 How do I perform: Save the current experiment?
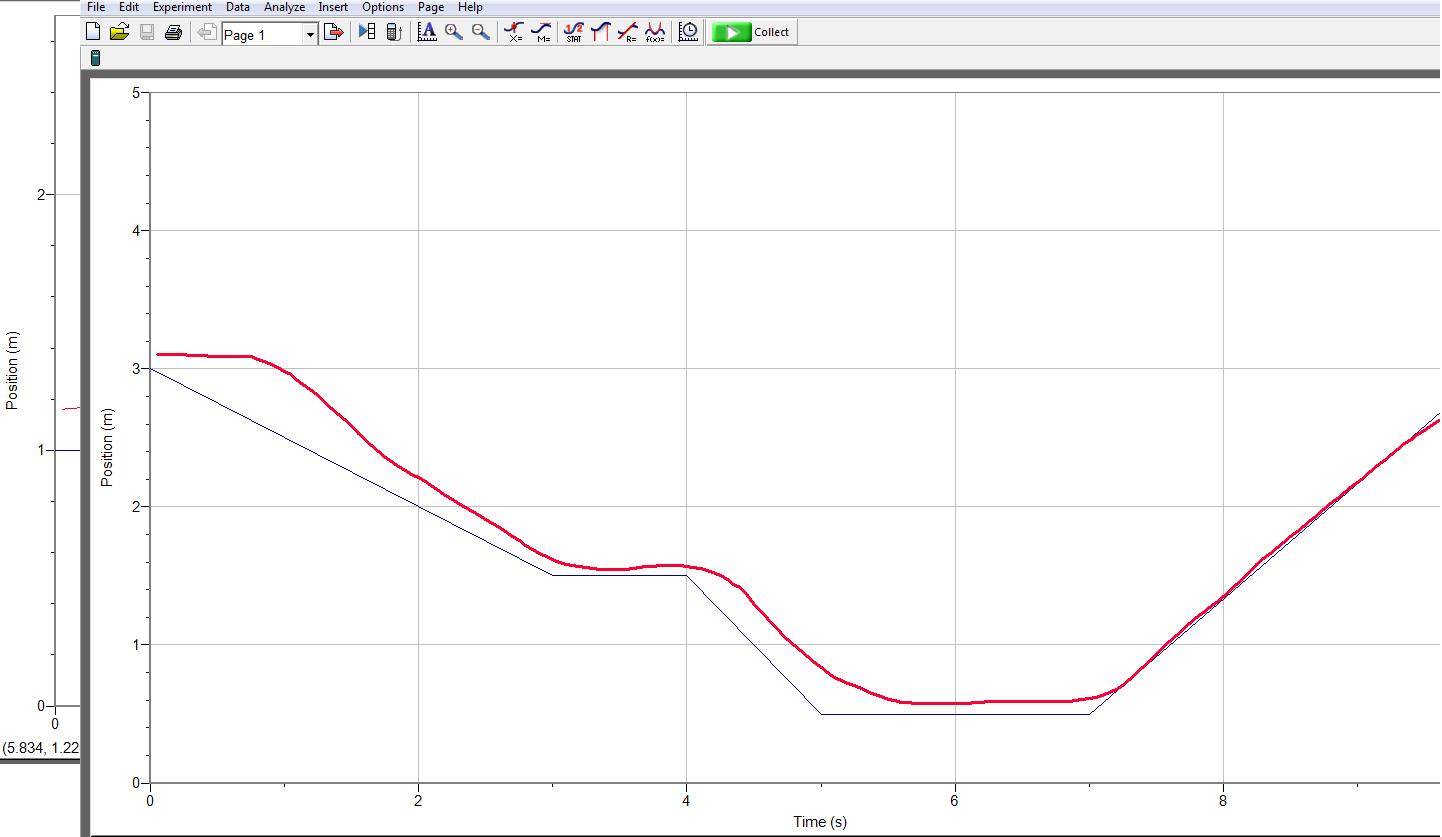click(x=147, y=31)
